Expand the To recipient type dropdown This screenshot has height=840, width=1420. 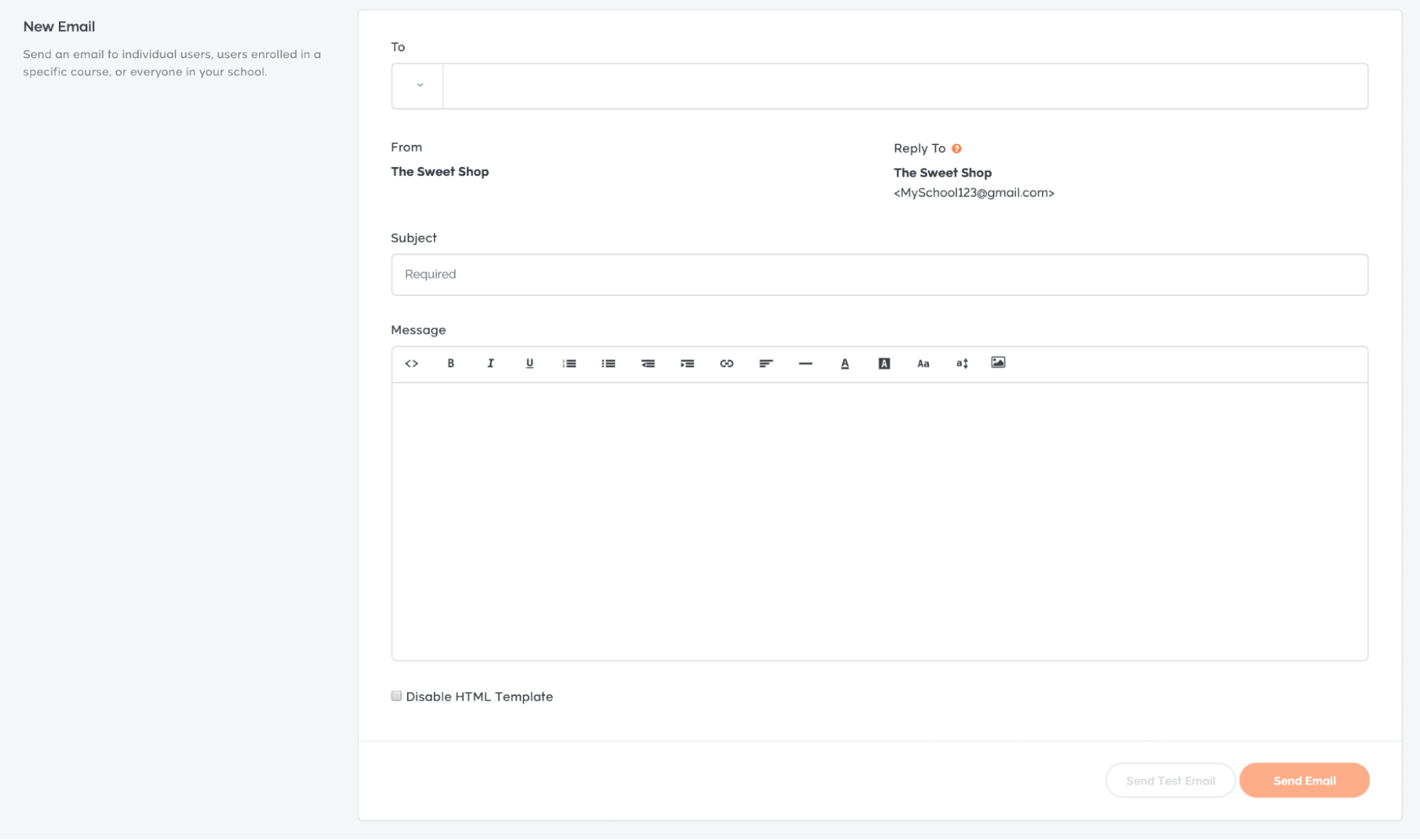(419, 85)
